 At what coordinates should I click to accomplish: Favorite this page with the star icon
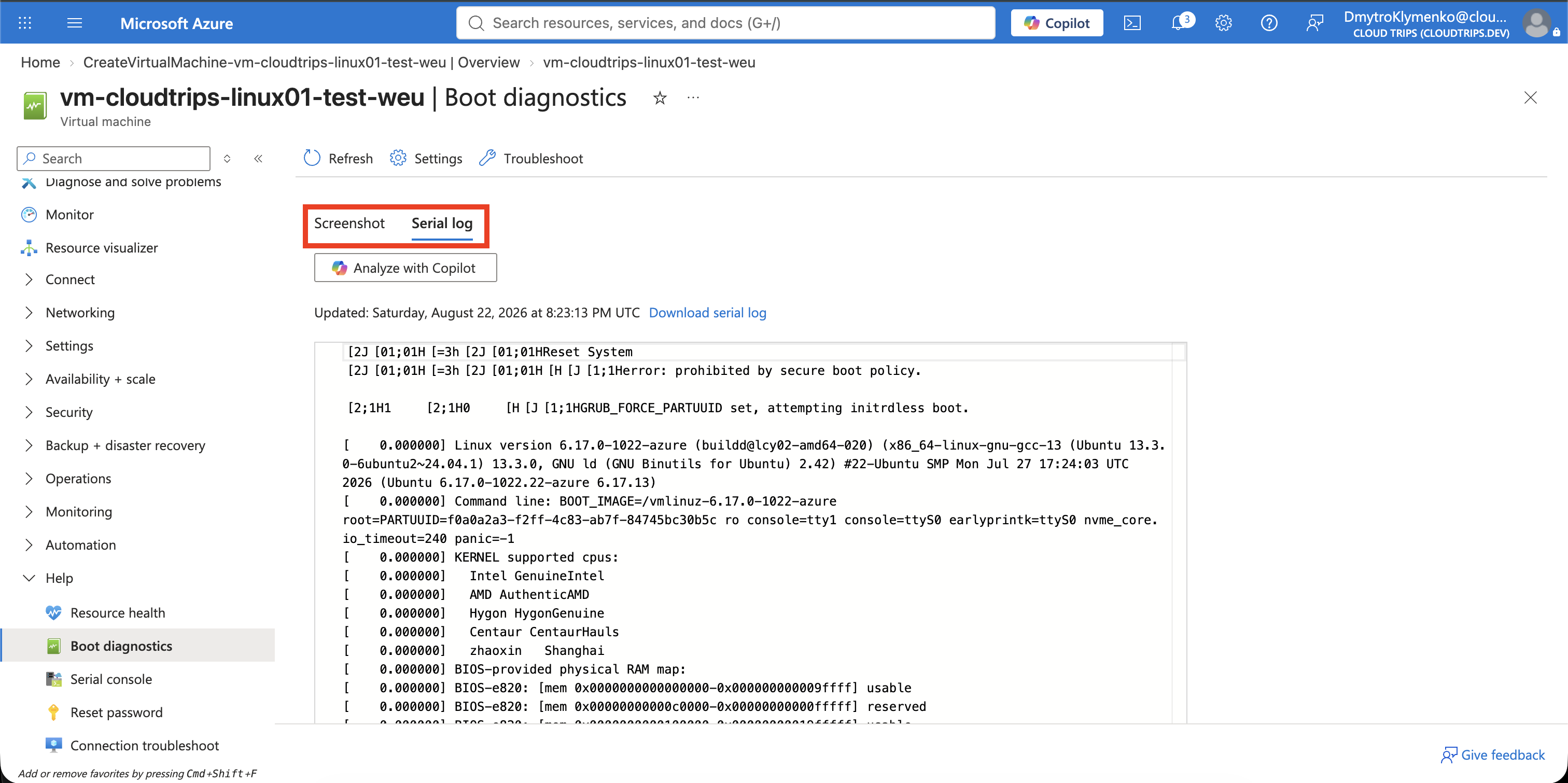pyautogui.click(x=660, y=97)
